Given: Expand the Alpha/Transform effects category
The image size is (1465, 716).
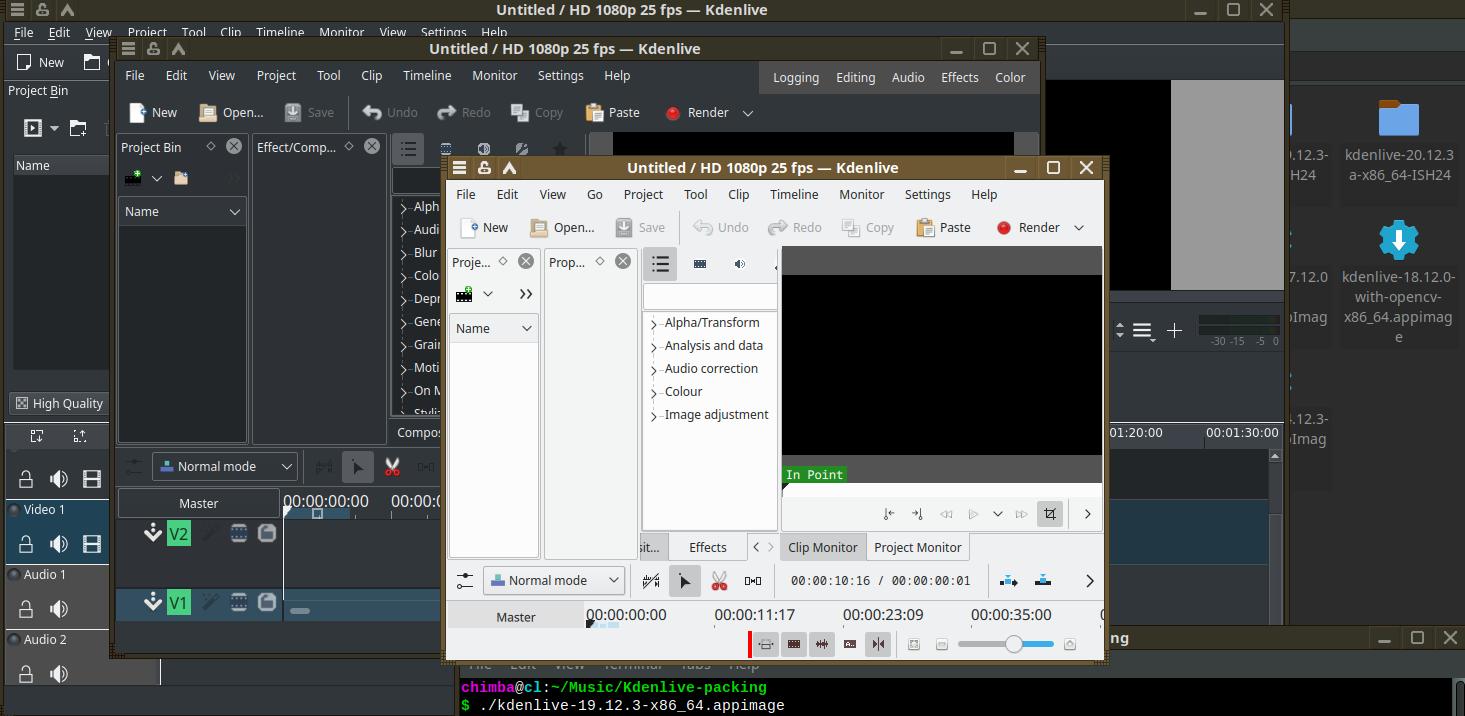Looking at the screenshot, I should pos(654,324).
